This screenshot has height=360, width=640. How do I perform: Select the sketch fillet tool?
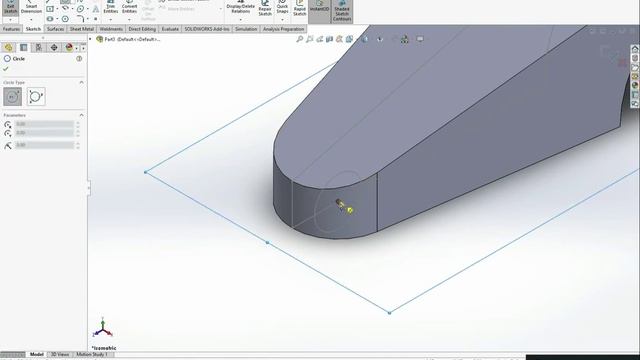click(x=80, y=19)
